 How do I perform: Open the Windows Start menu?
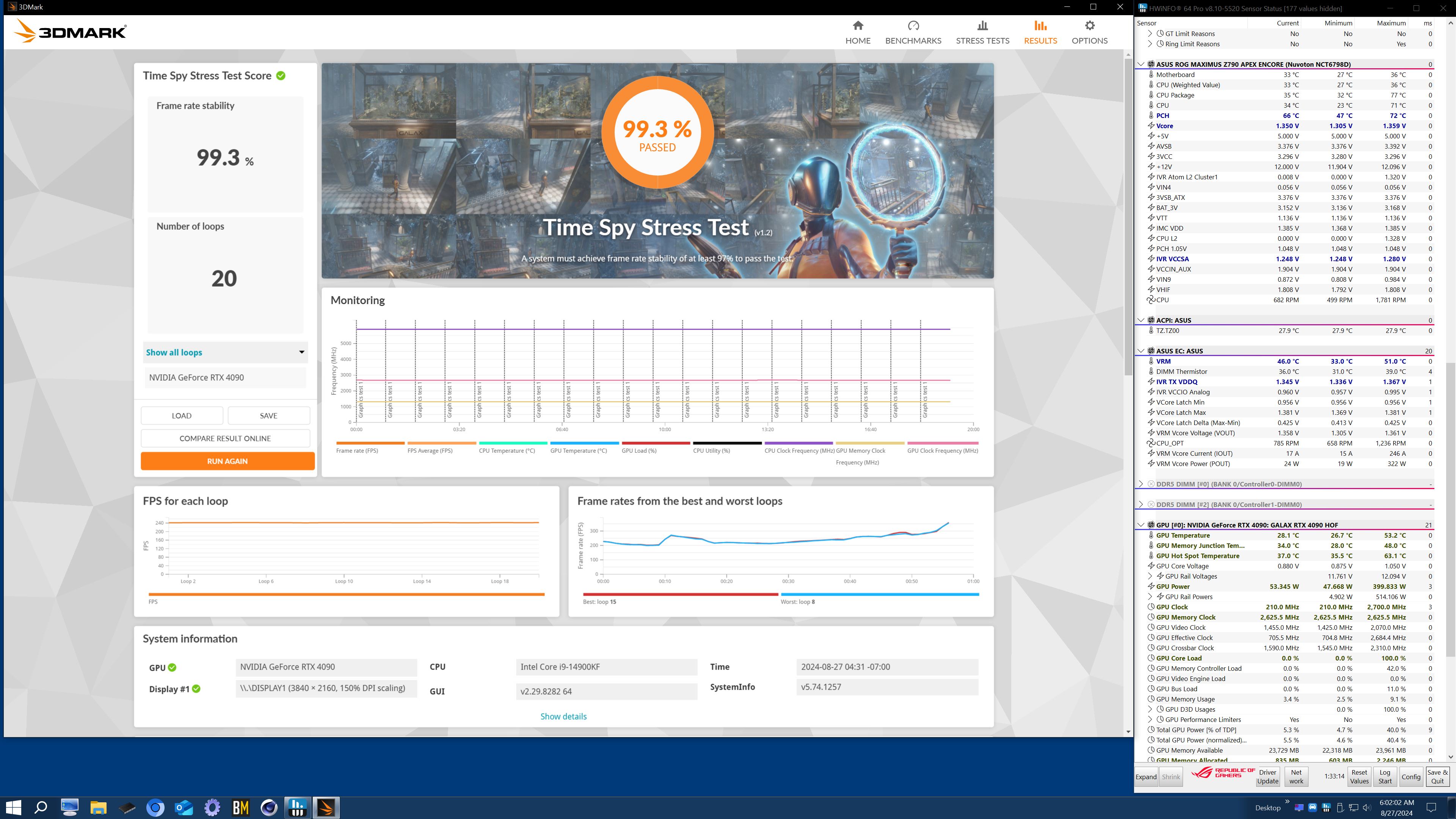[13, 807]
